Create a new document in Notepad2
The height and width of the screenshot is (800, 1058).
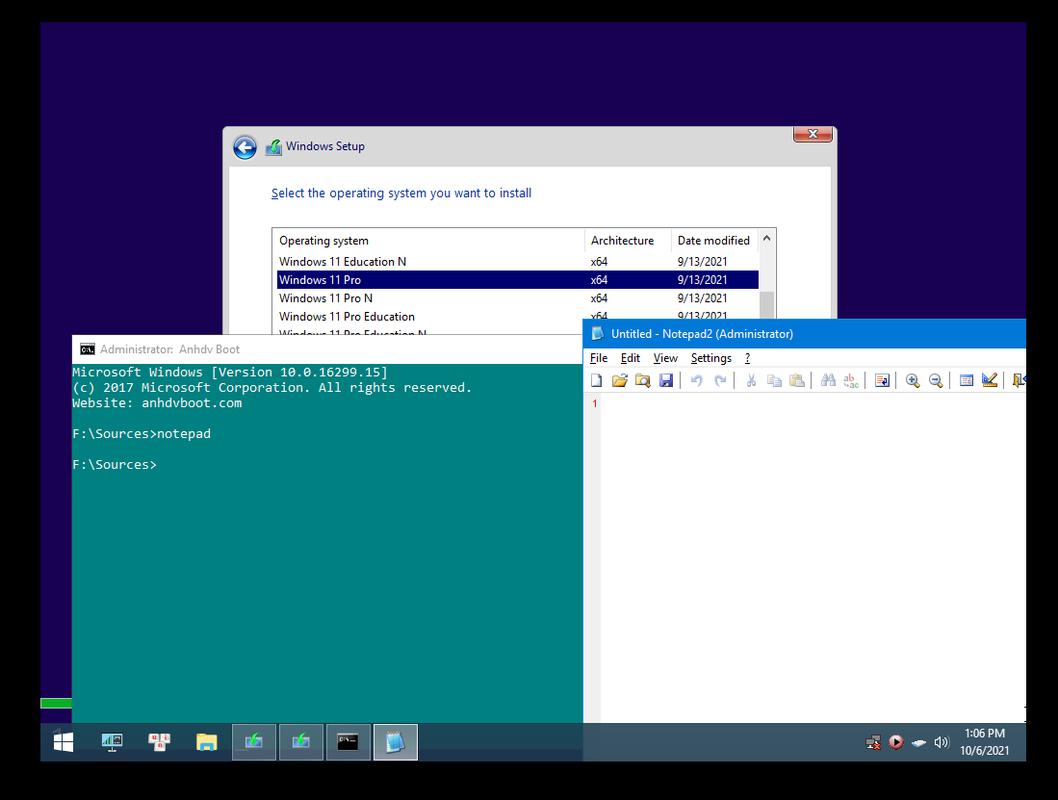point(596,380)
